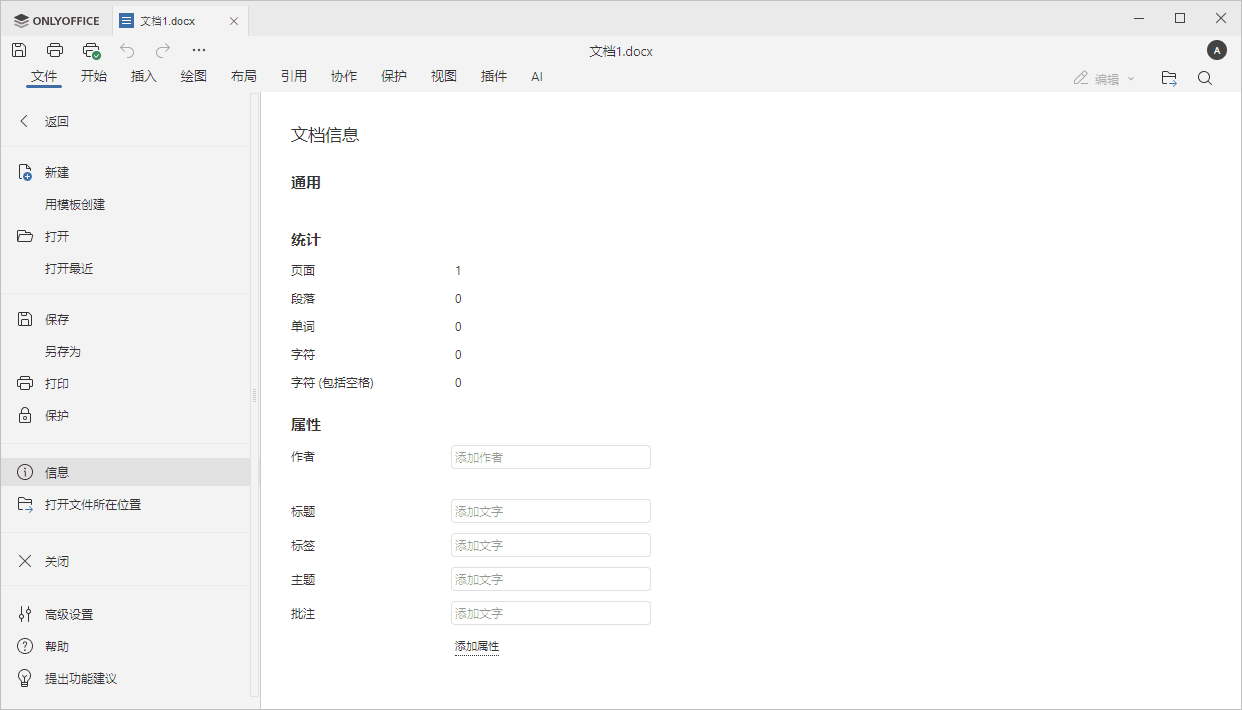Click the user avatar at top right
1242x710 pixels.
click(x=1216, y=49)
